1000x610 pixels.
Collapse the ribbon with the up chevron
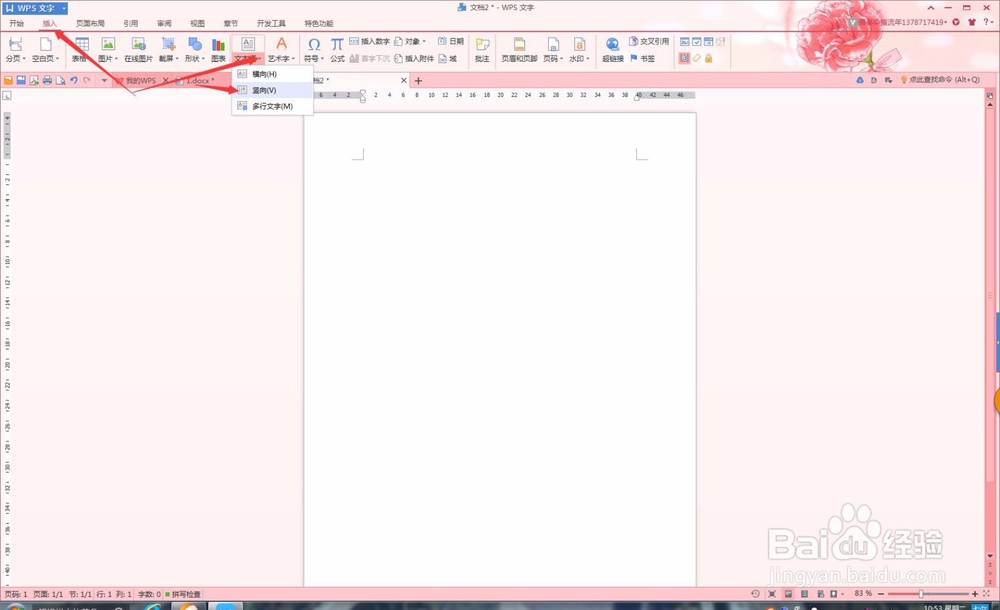click(x=930, y=8)
